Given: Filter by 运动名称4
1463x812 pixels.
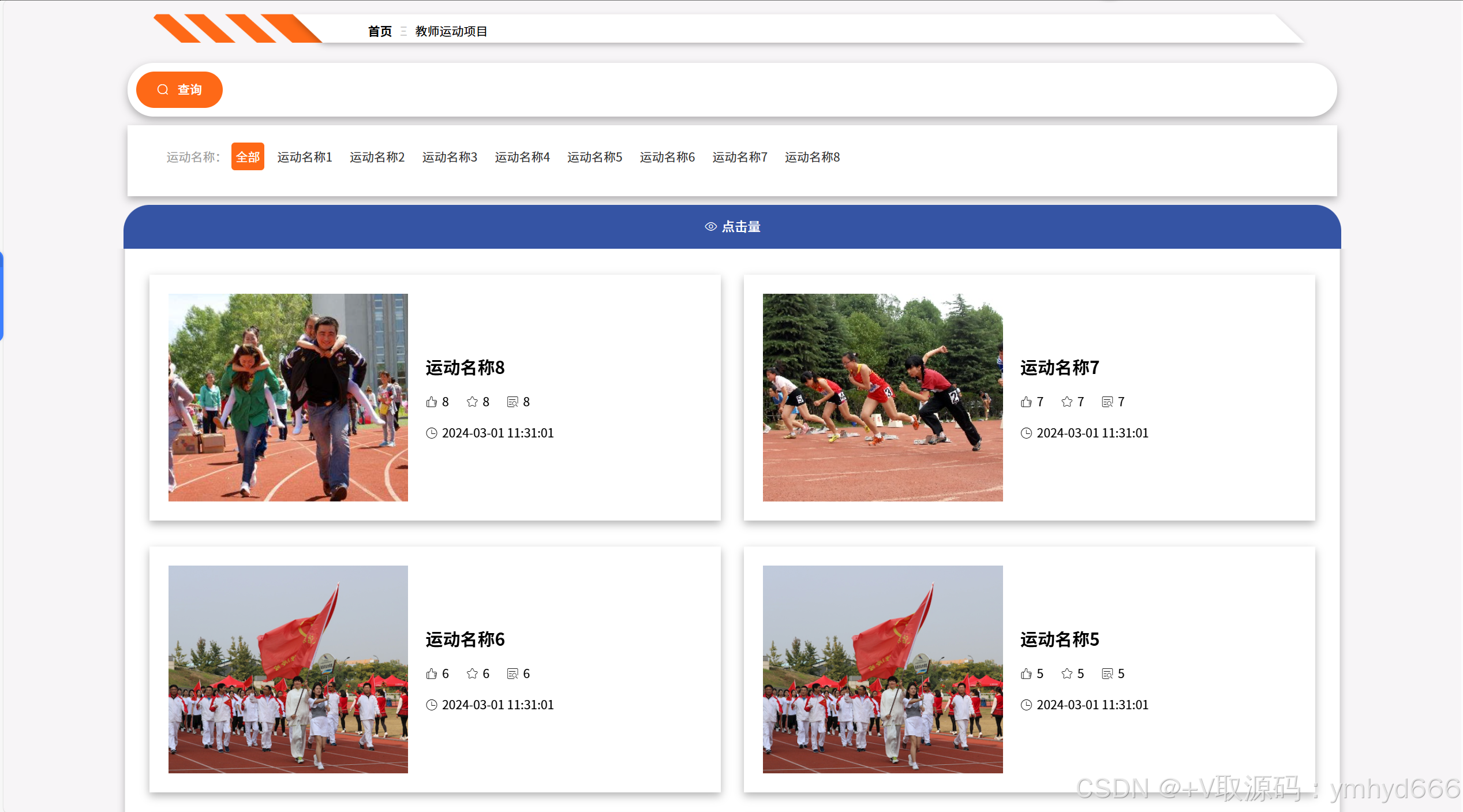Looking at the screenshot, I should click(522, 157).
